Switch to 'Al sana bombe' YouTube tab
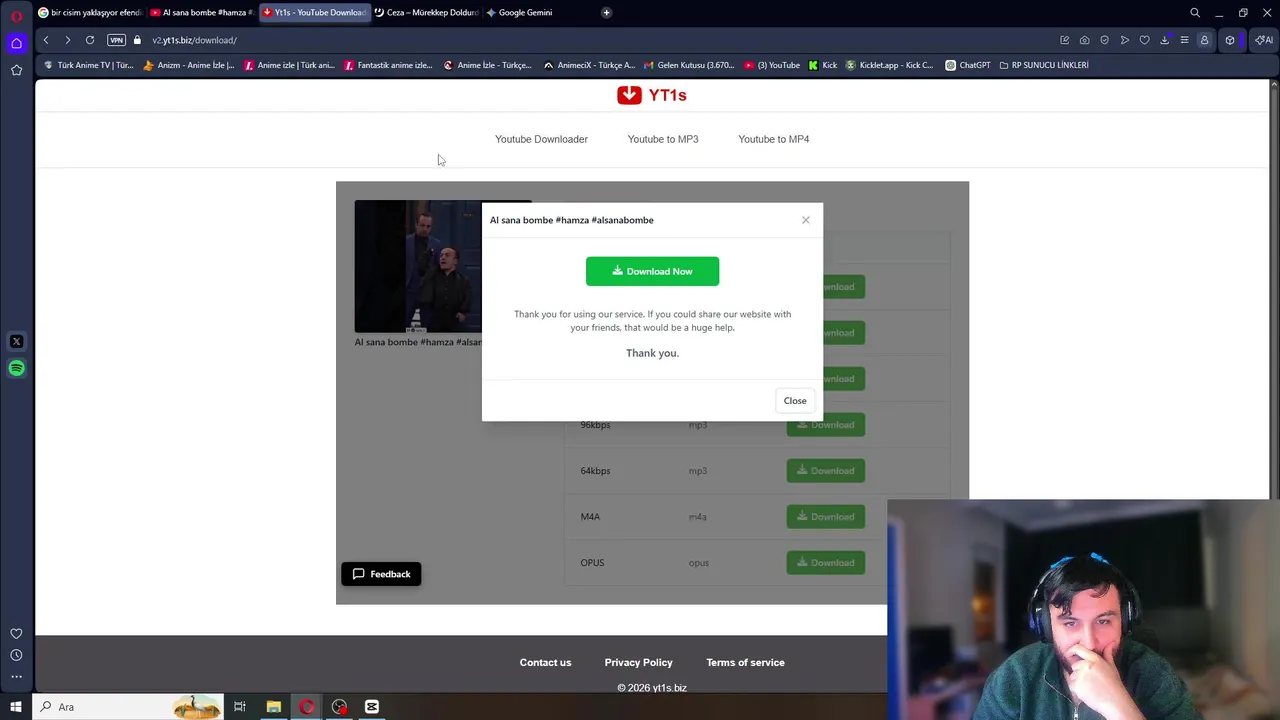The width and height of the screenshot is (1280, 720). coord(203,13)
